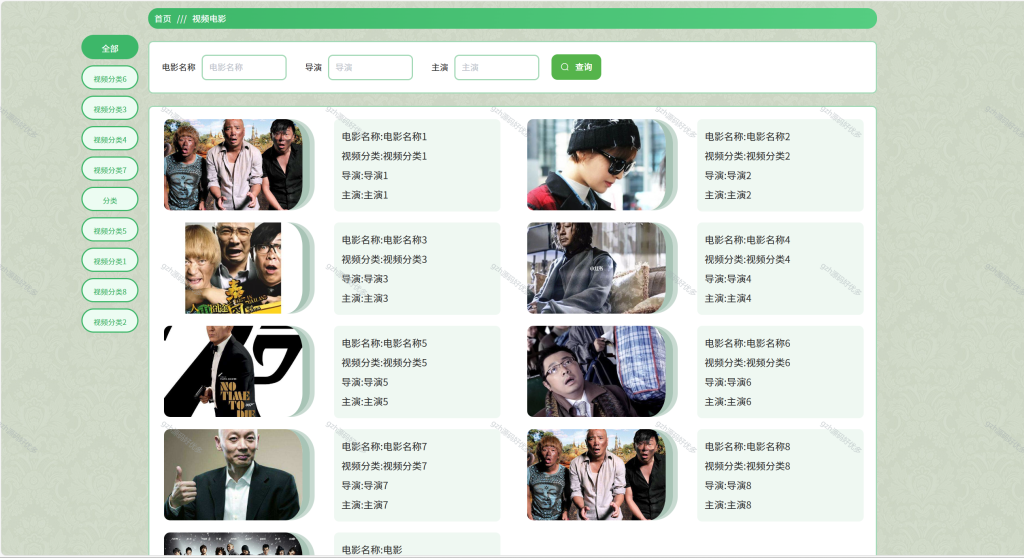Open the 电影名称7 thumbs-up man thumbnail

pyautogui.click(x=233, y=474)
